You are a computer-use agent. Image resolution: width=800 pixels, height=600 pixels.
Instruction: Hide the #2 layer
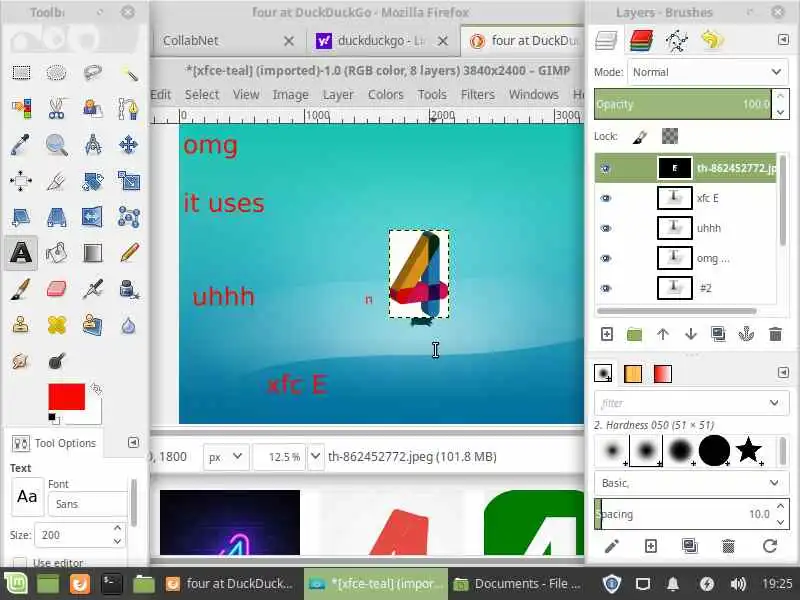(606, 288)
